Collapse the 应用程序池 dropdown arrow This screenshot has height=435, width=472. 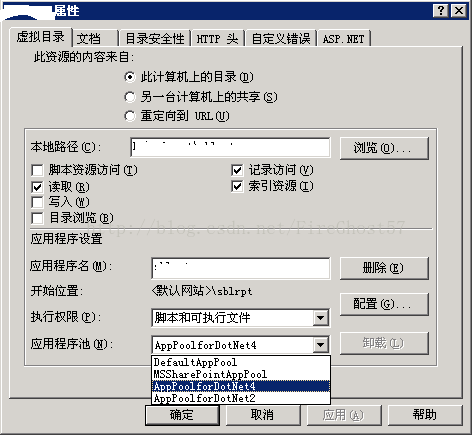[x=320, y=345]
